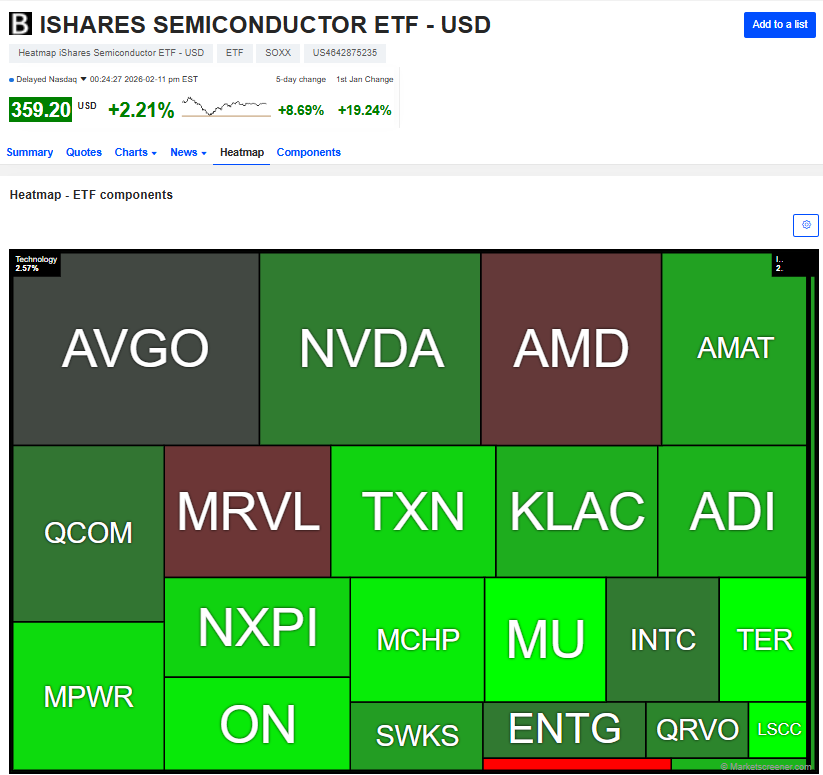Click the AVGO heatmap tile
823x775 pixels.
pos(135,349)
